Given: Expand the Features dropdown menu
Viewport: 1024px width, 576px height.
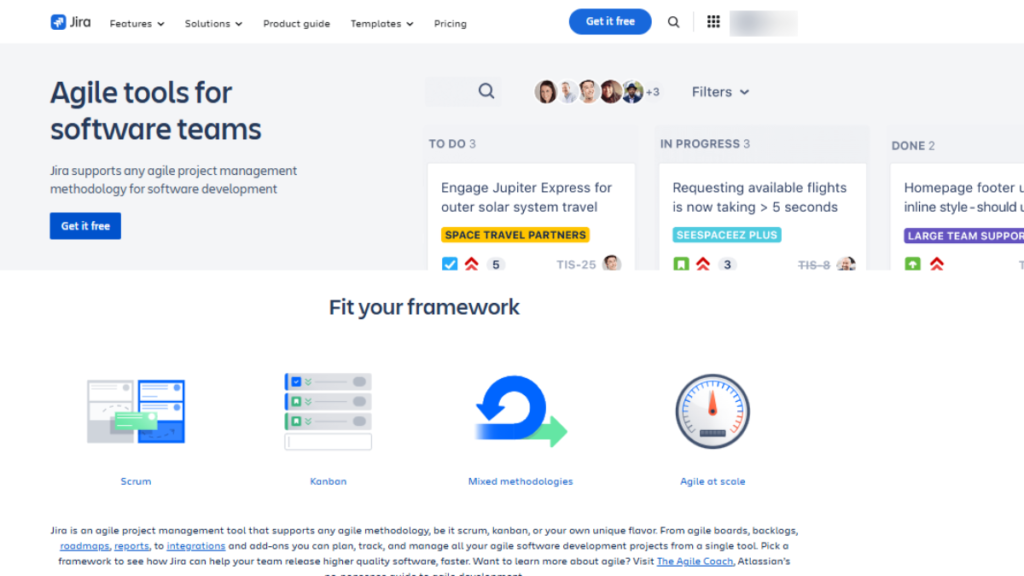Looking at the screenshot, I should tap(136, 23).
